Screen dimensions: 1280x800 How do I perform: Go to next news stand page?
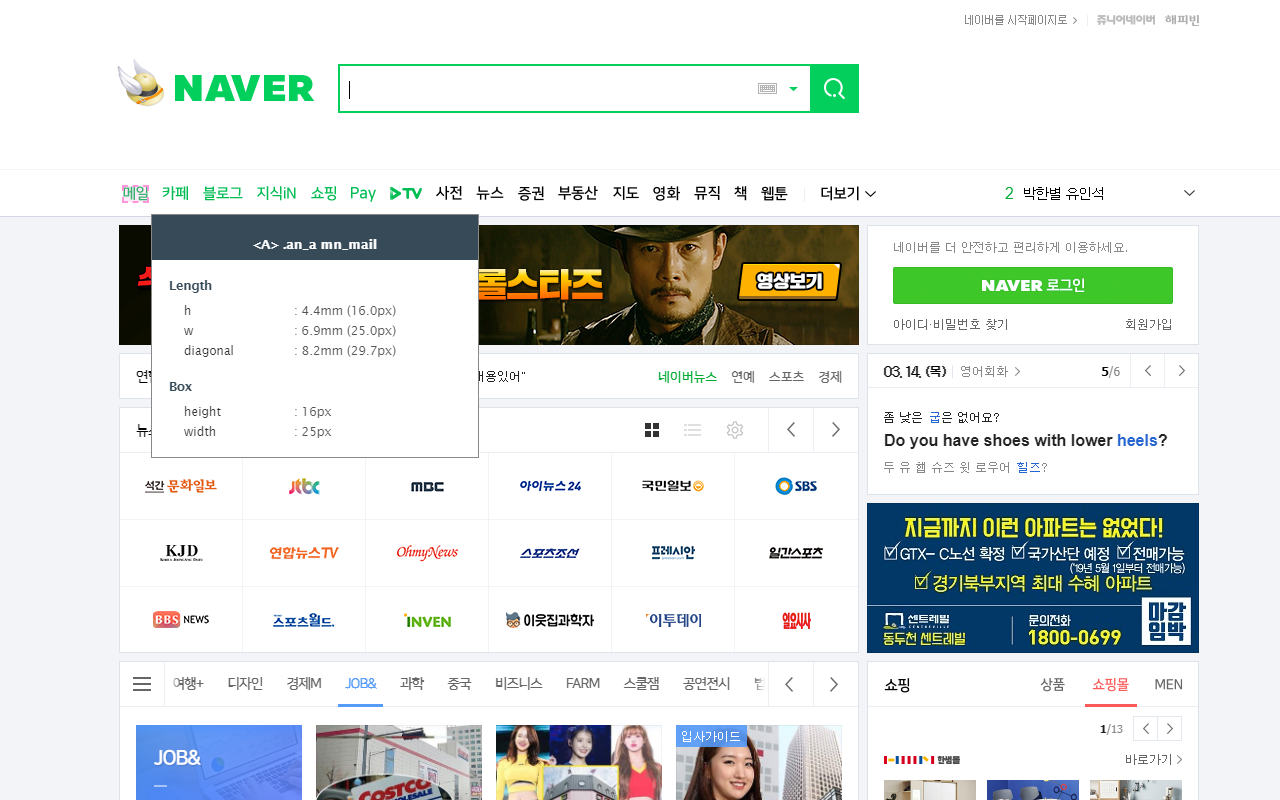[836, 430]
